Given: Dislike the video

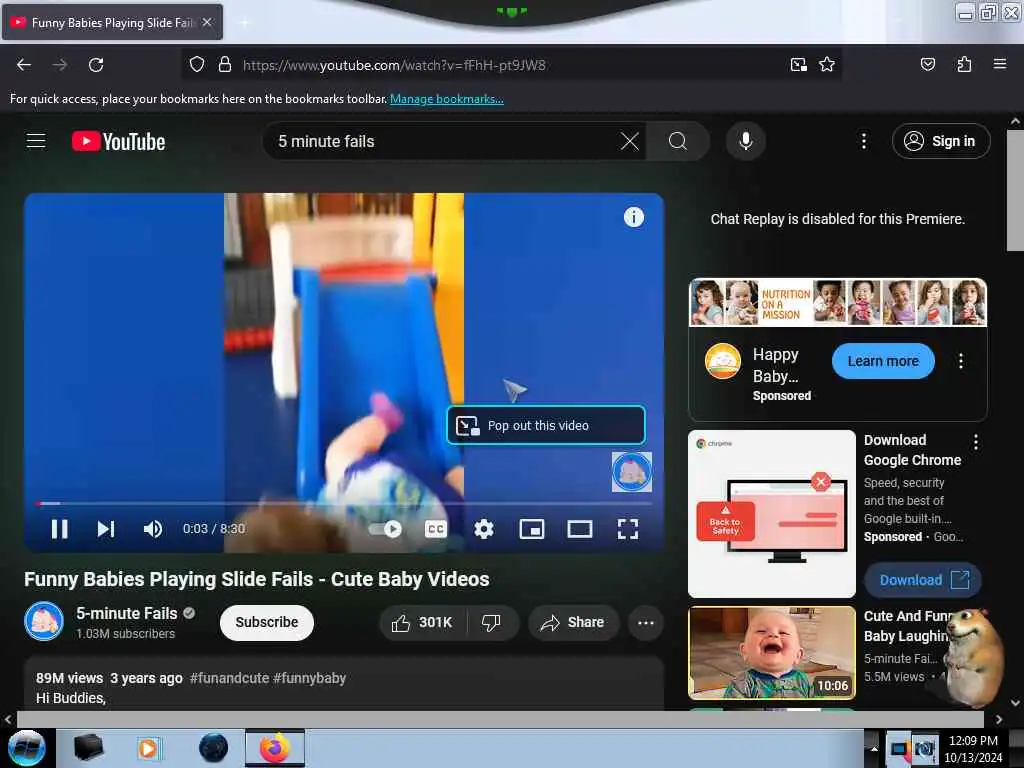Looking at the screenshot, I should [x=491, y=622].
